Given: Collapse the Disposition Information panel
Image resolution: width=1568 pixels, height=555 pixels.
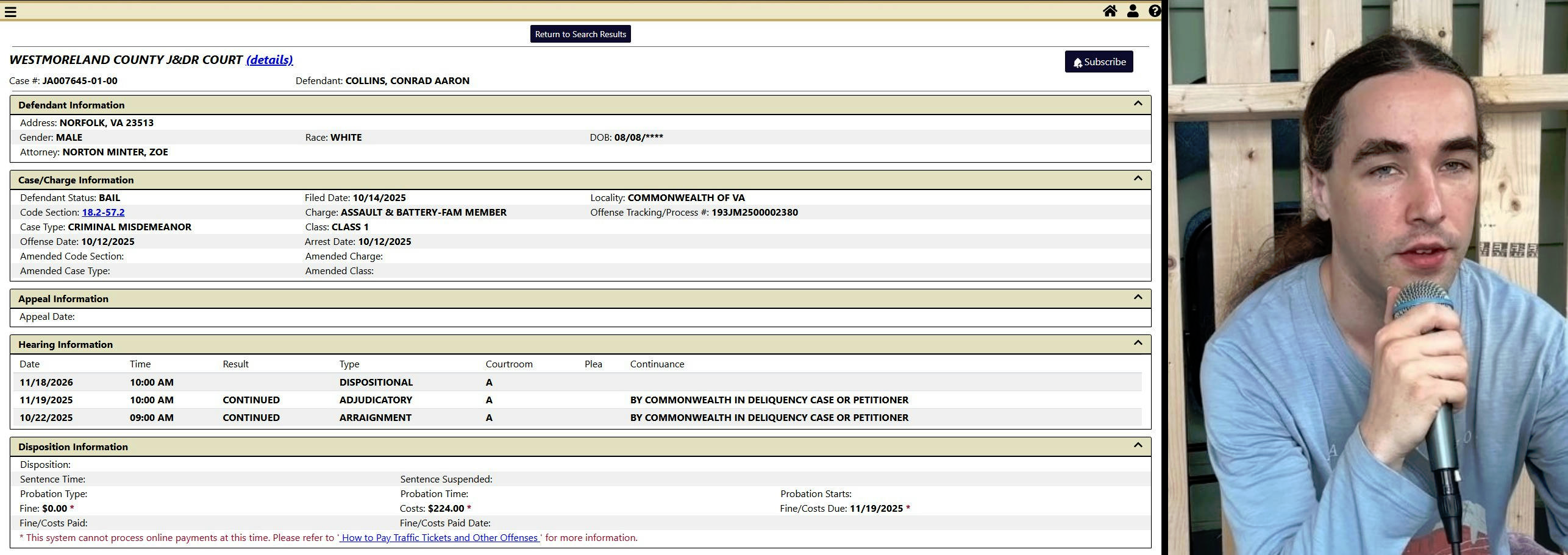Looking at the screenshot, I should coord(1137,445).
